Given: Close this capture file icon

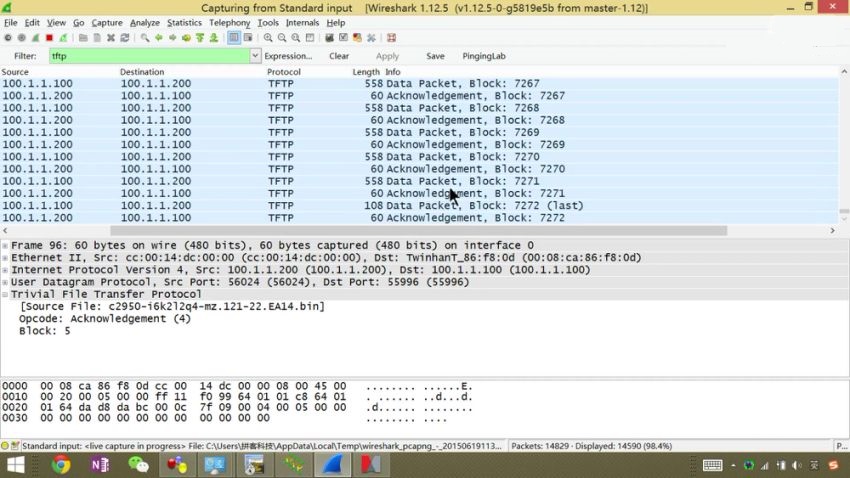Looking at the screenshot, I should (x=111, y=38).
